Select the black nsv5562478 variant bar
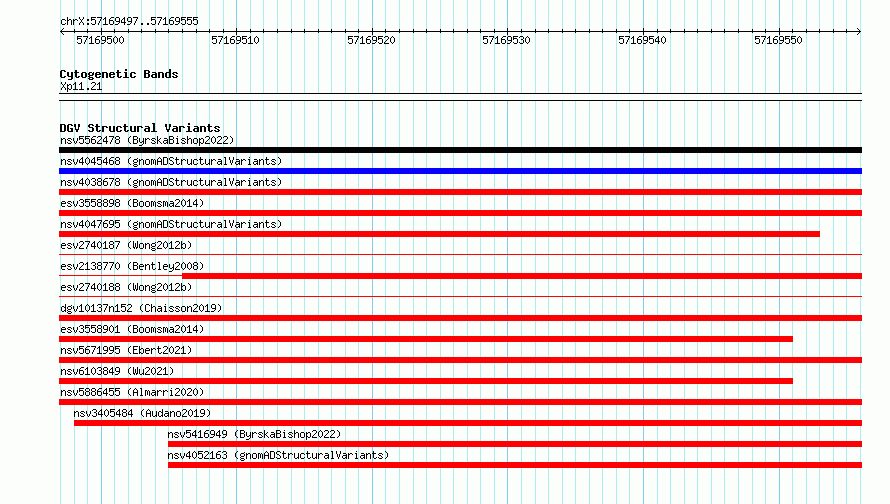This screenshot has height=504, width=890. 460,150
